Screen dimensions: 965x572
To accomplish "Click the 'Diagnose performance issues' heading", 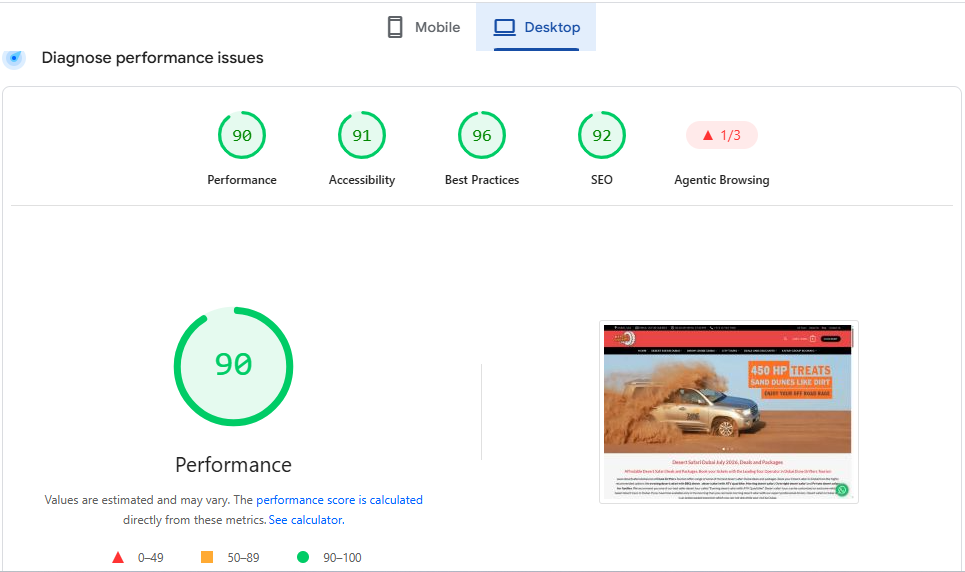I will [153, 58].
